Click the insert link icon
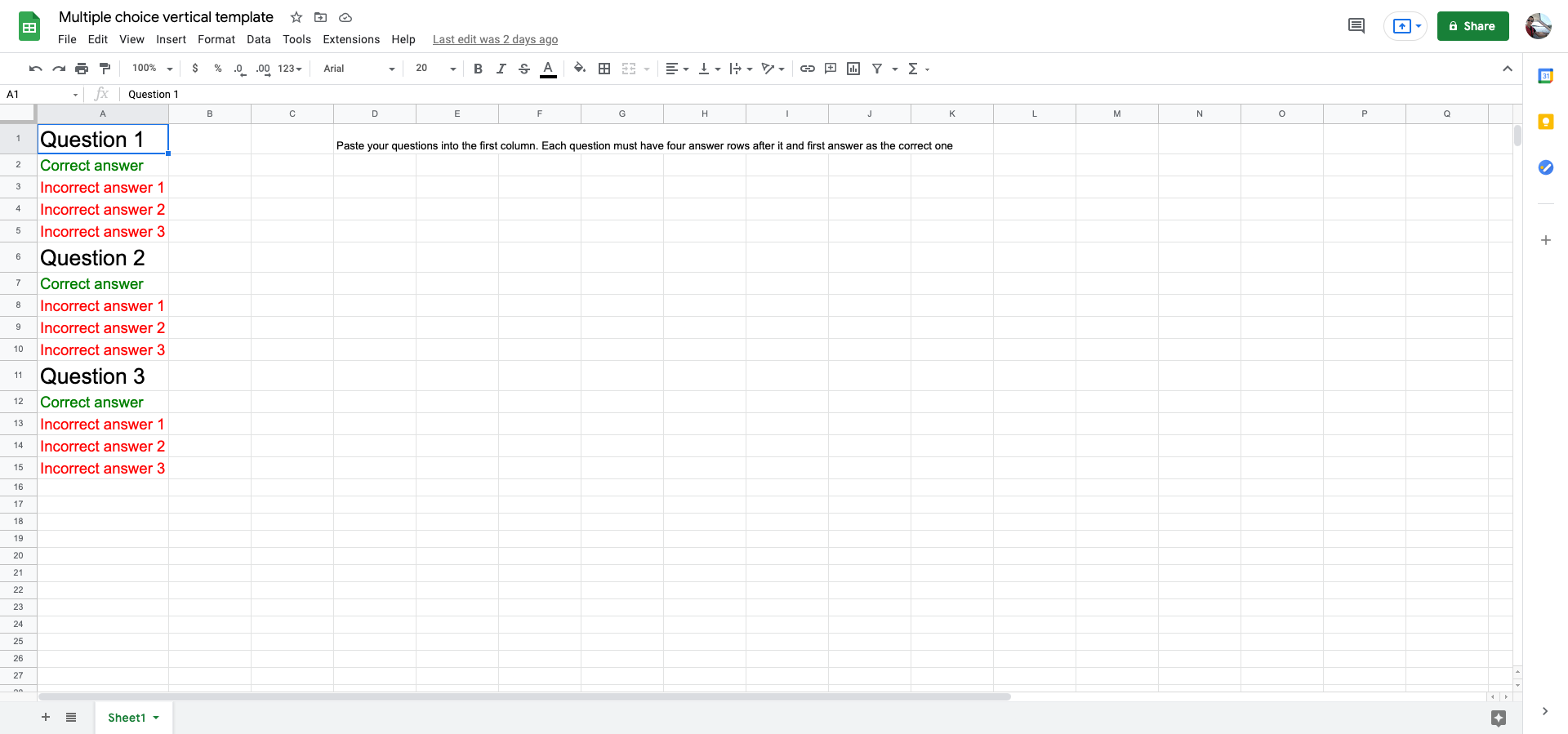 pyautogui.click(x=807, y=69)
